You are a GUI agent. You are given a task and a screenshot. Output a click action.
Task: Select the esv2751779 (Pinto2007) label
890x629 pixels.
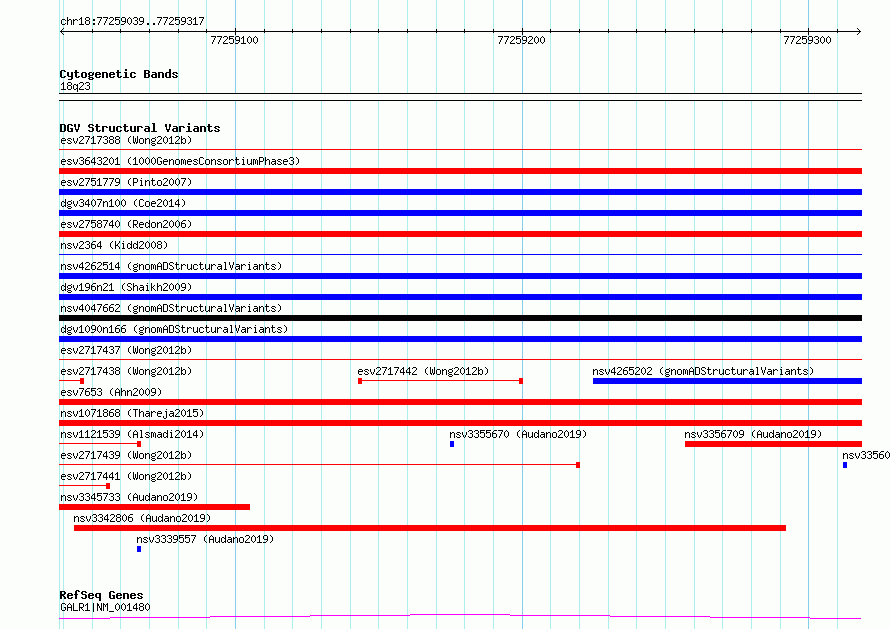pyautogui.click(x=126, y=182)
